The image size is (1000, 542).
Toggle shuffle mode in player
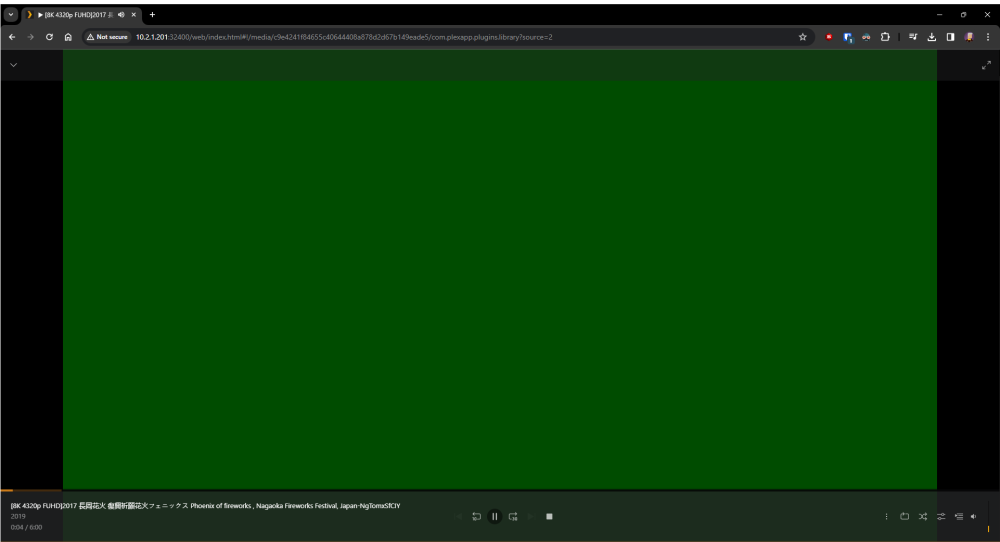923,516
